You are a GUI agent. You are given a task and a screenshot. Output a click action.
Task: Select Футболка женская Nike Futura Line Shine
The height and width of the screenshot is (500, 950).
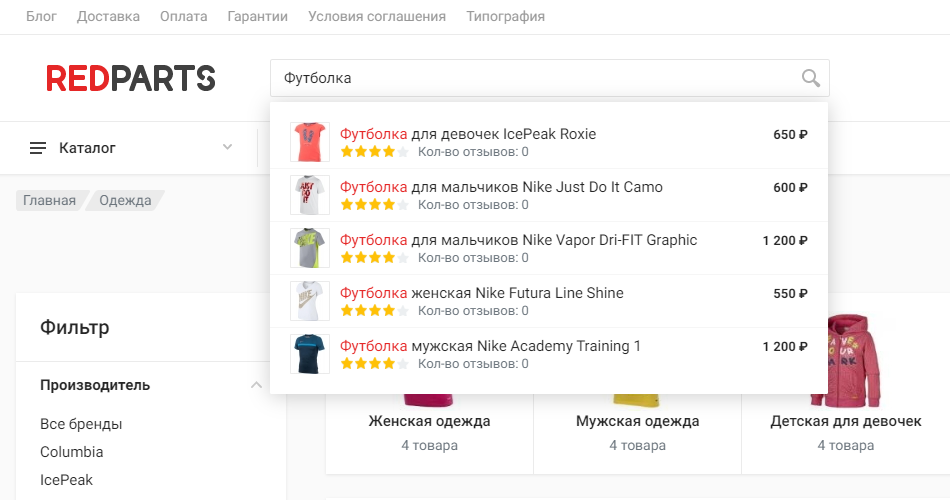[482, 293]
